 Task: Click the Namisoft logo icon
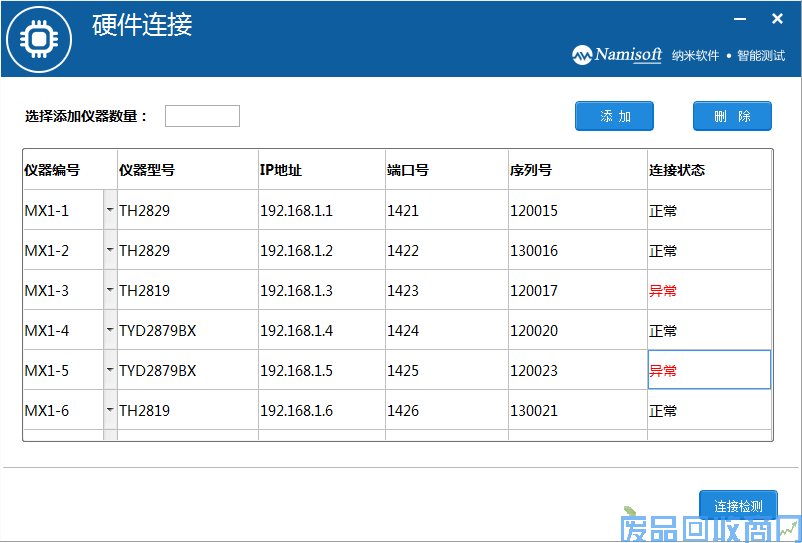(x=582, y=55)
